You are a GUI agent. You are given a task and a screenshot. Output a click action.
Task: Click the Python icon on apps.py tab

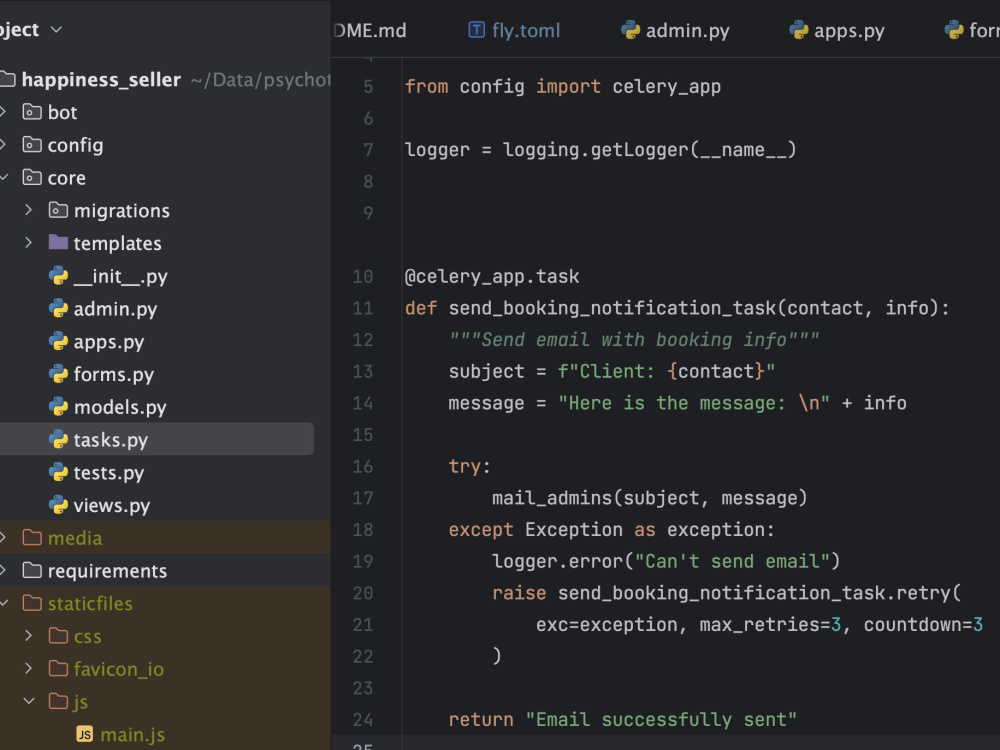coord(799,30)
